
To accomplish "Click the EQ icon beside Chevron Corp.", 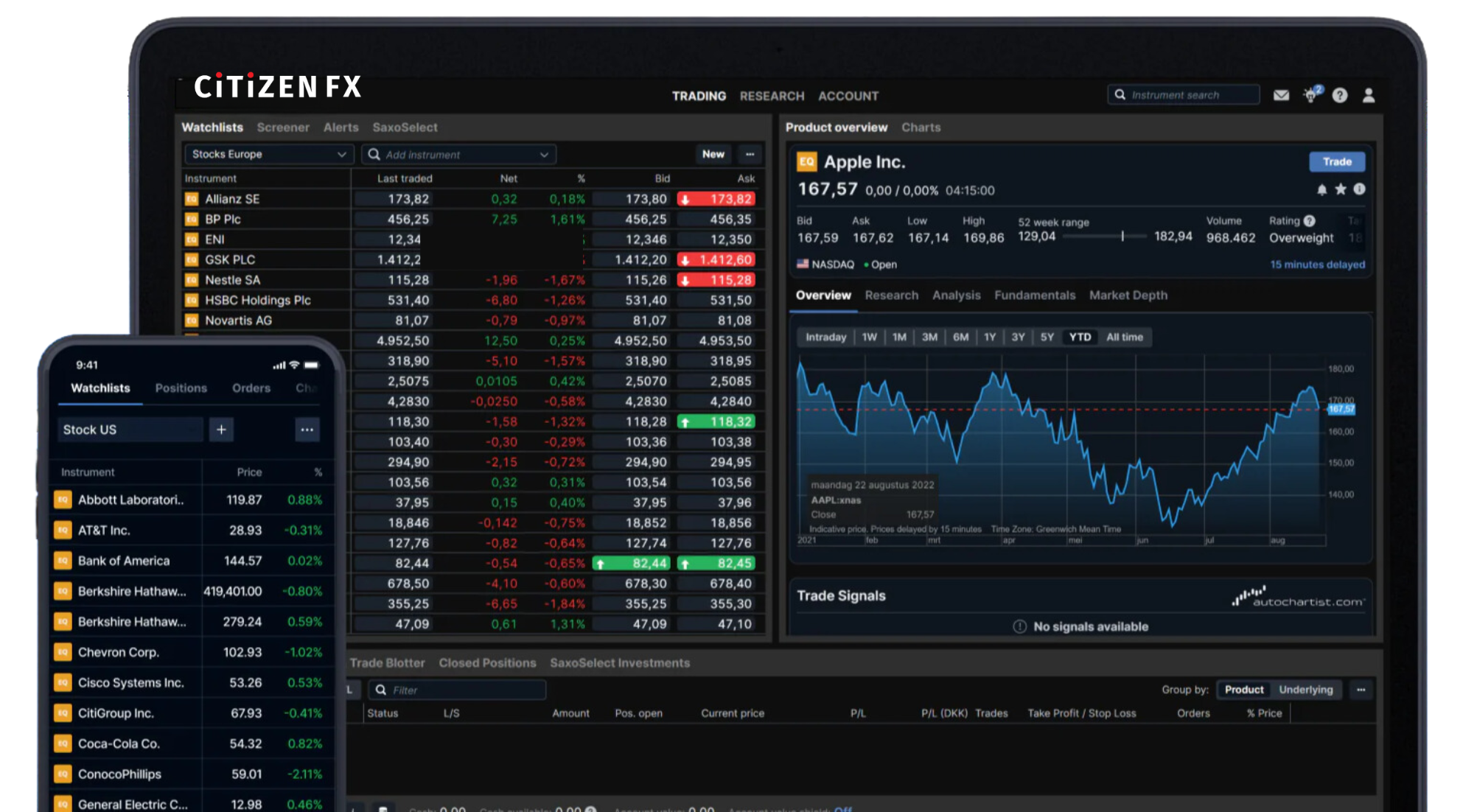I will (63, 652).
